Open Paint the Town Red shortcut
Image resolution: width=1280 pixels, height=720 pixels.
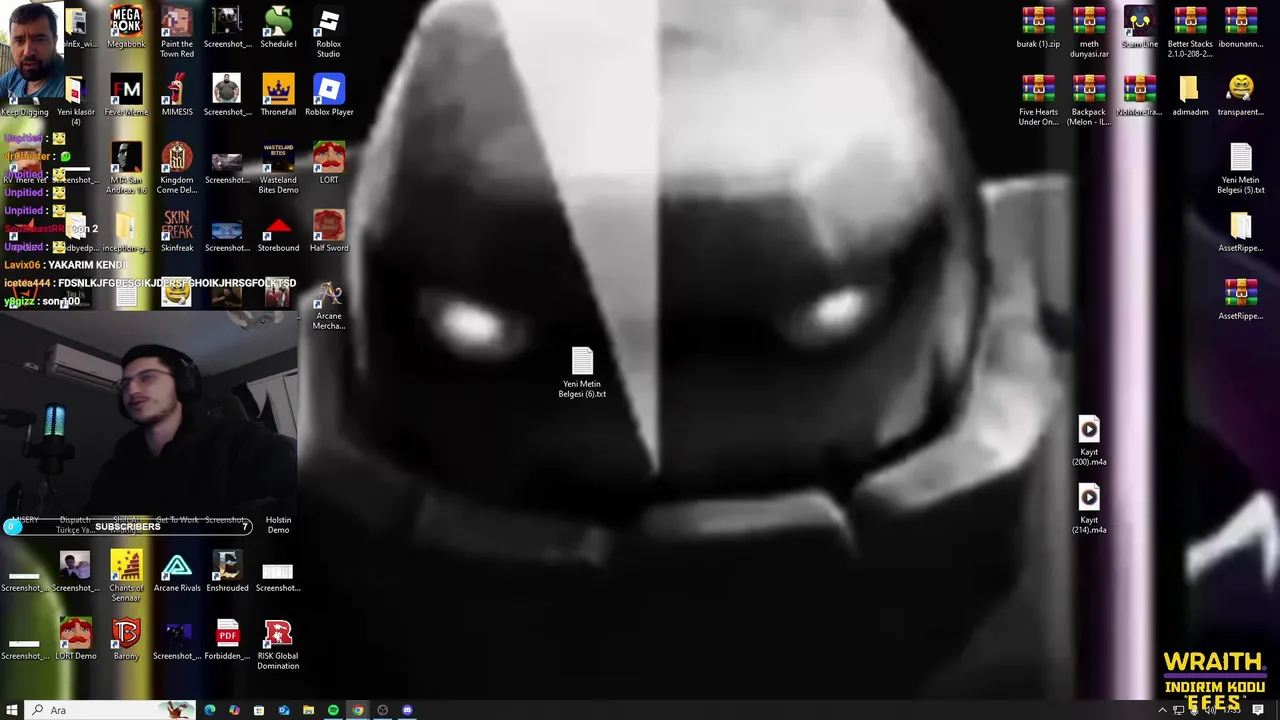point(177,32)
